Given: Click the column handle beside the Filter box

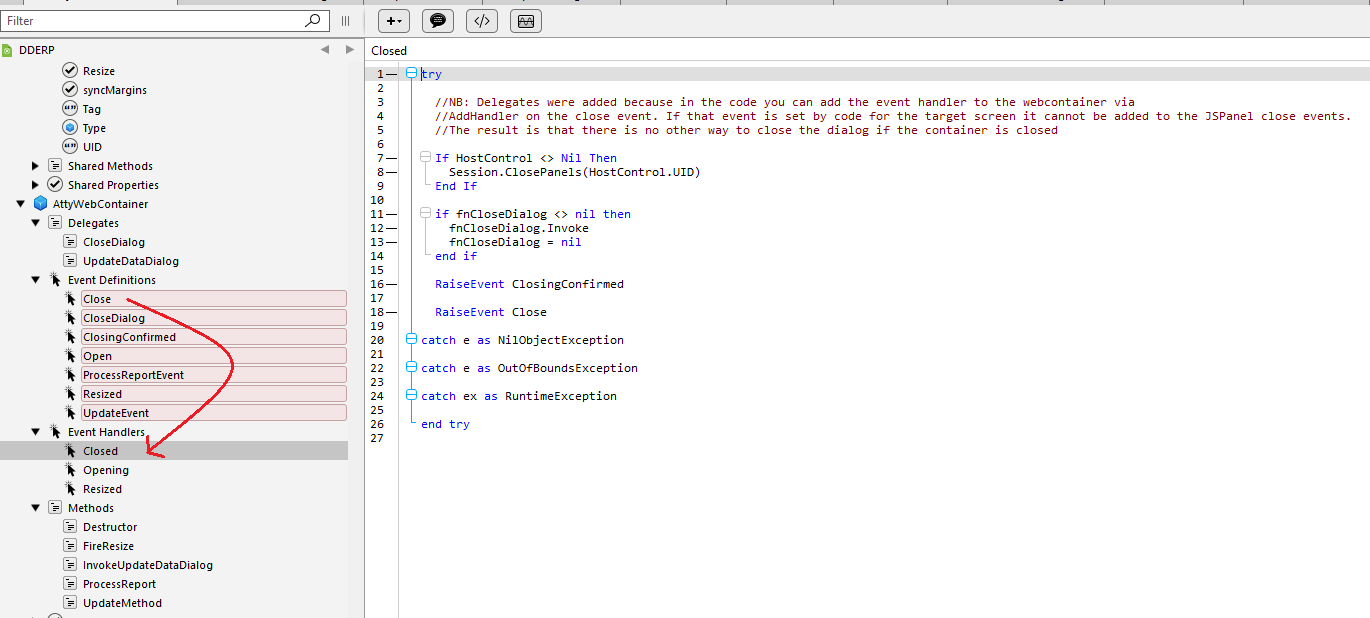Looking at the screenshot, I should (x=346, y=20).
